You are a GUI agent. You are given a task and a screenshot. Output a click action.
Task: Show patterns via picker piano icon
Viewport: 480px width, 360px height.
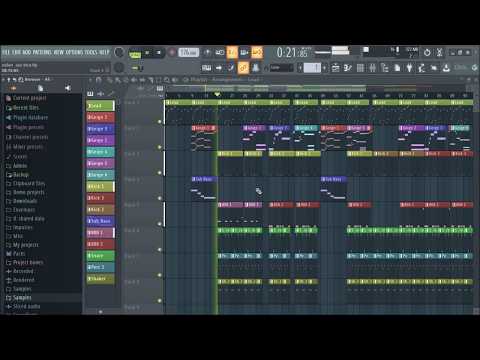[90, 94]
